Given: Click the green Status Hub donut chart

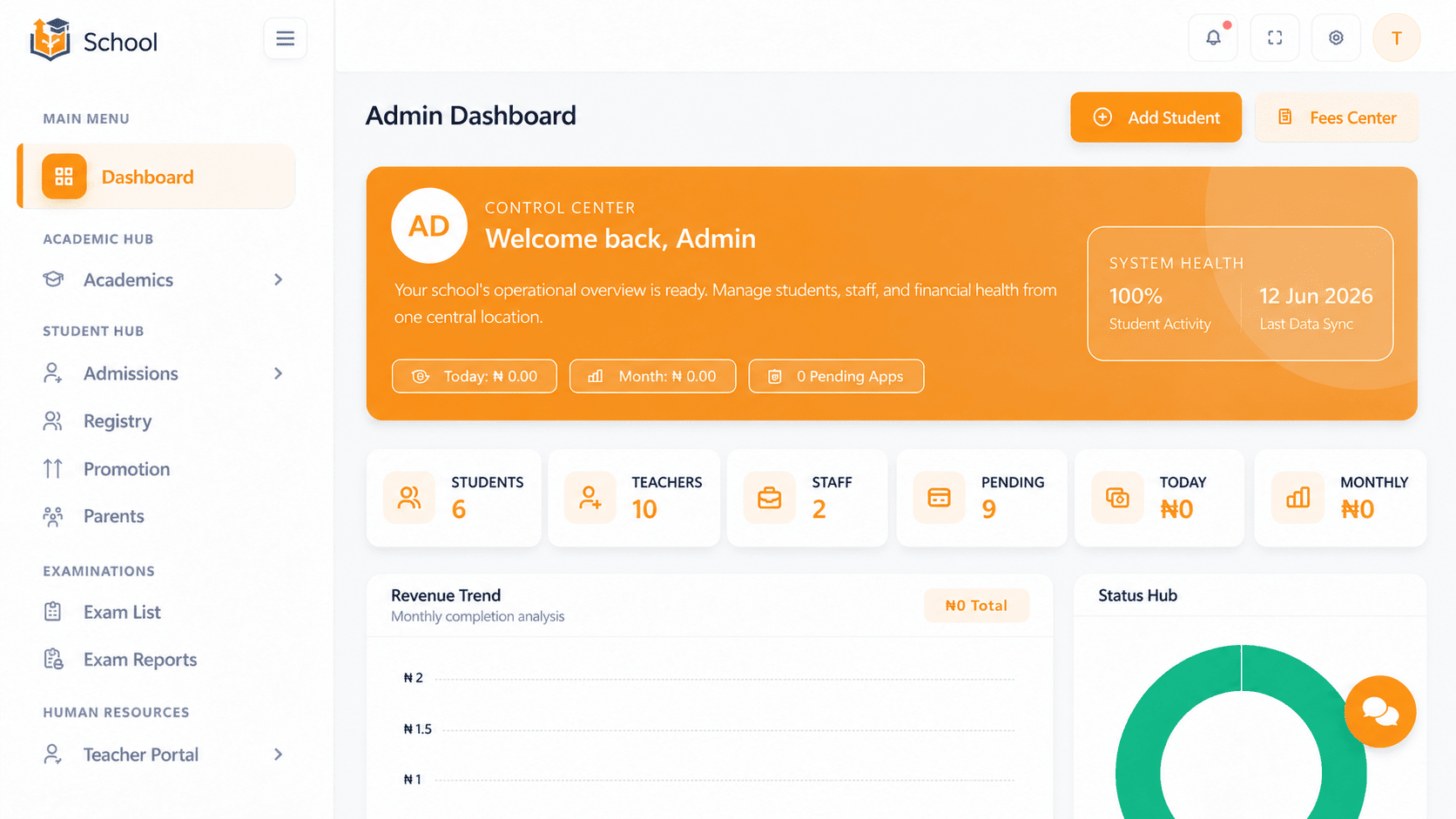Looking at the screenshot, I should point(1241,732).
